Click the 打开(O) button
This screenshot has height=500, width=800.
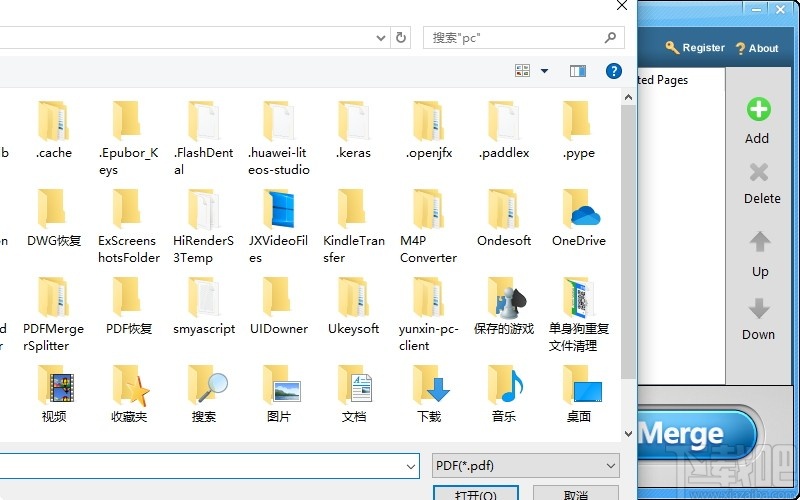click(476, 493)
